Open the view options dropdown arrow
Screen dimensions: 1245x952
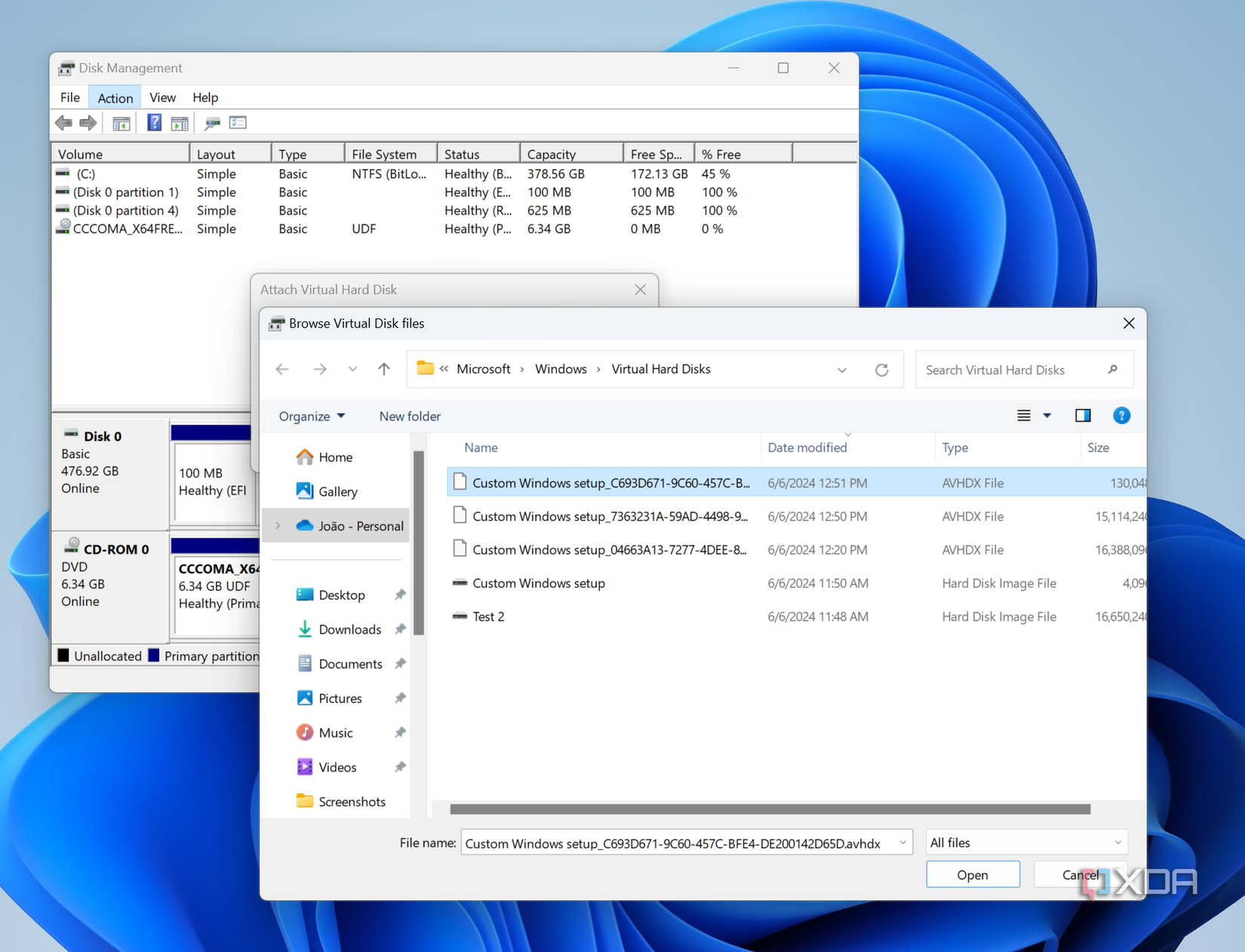(x=1047, y=416)
